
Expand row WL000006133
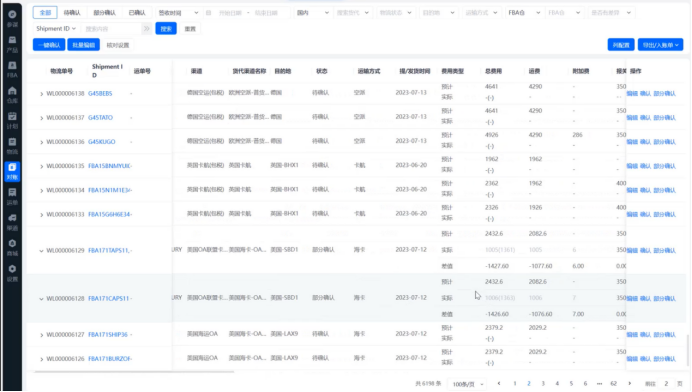[41, 215]
